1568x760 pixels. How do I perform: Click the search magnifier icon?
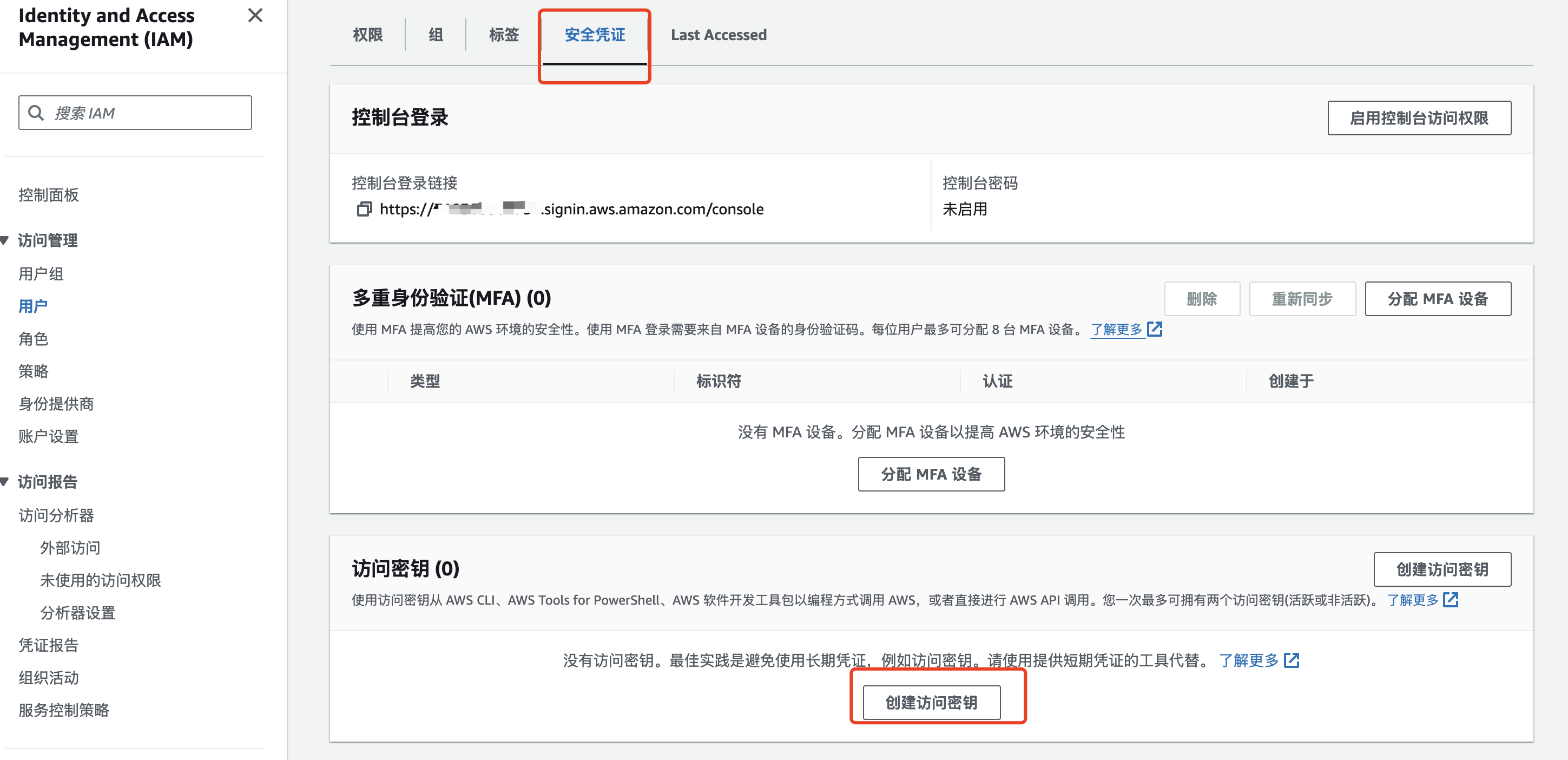[x=36, y=113]
